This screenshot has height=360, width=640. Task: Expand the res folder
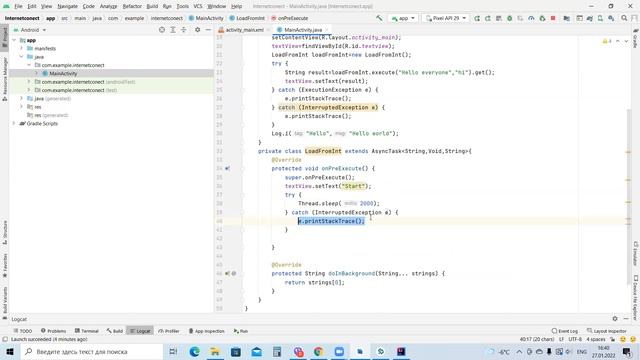22,107
